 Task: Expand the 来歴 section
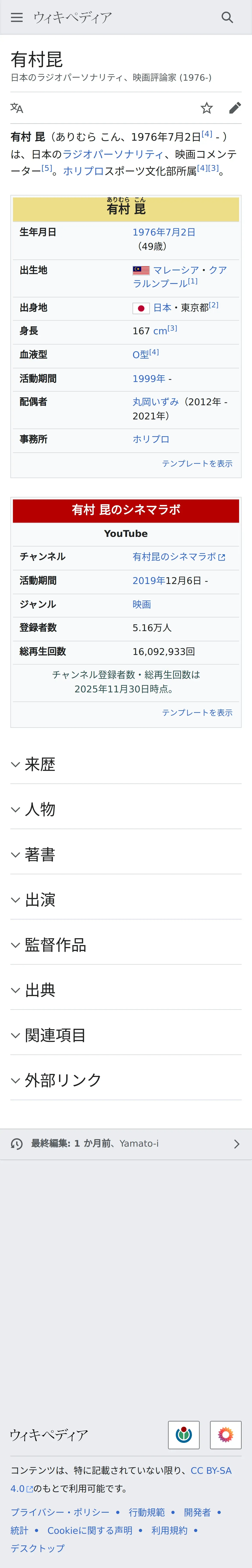pos(126,764)
